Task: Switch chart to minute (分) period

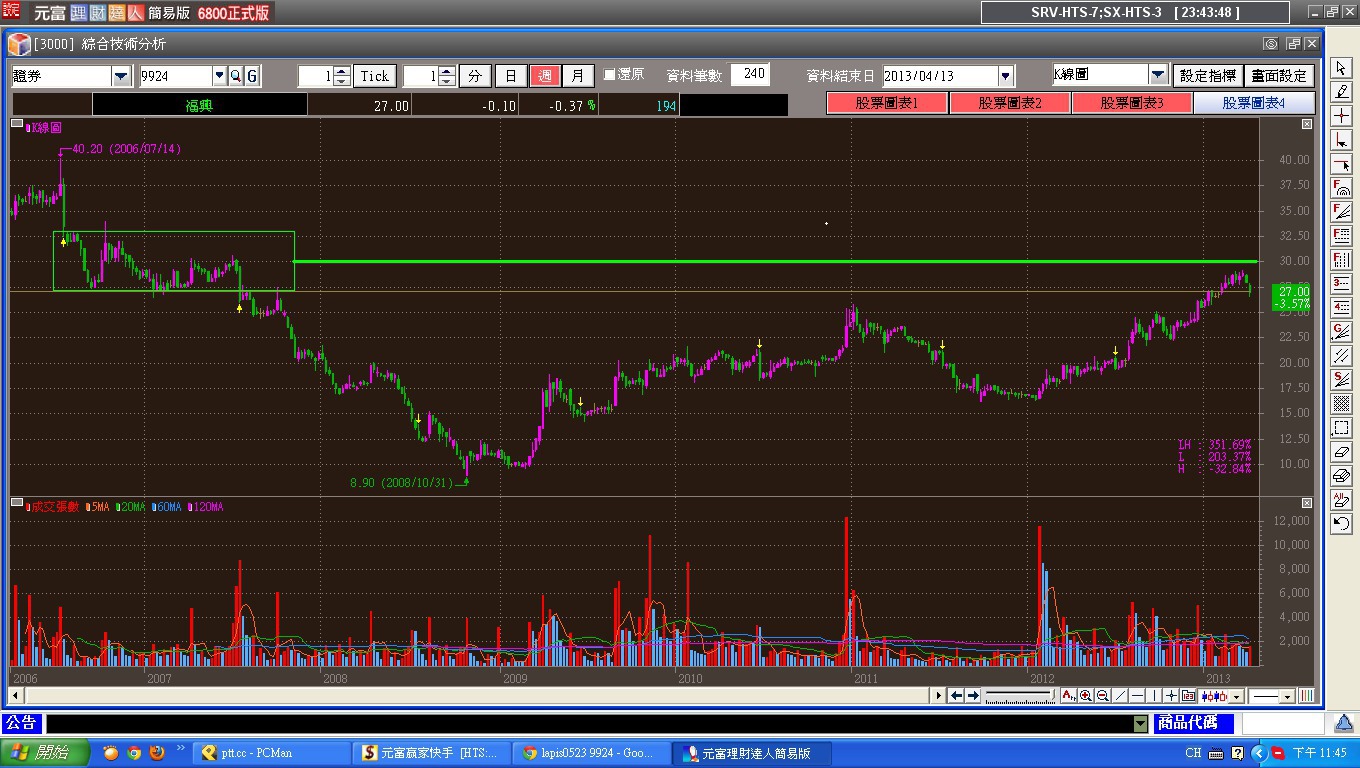Action: point(475,76)
